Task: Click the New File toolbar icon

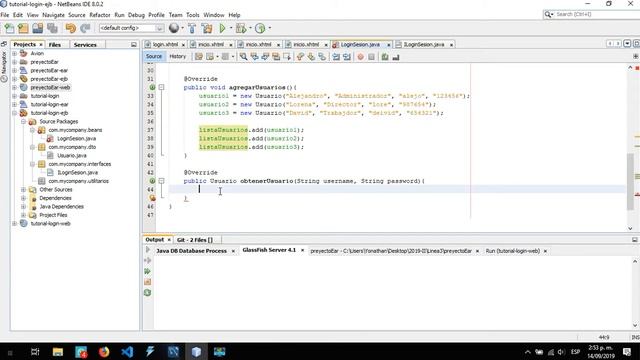Action: point(9,28)
